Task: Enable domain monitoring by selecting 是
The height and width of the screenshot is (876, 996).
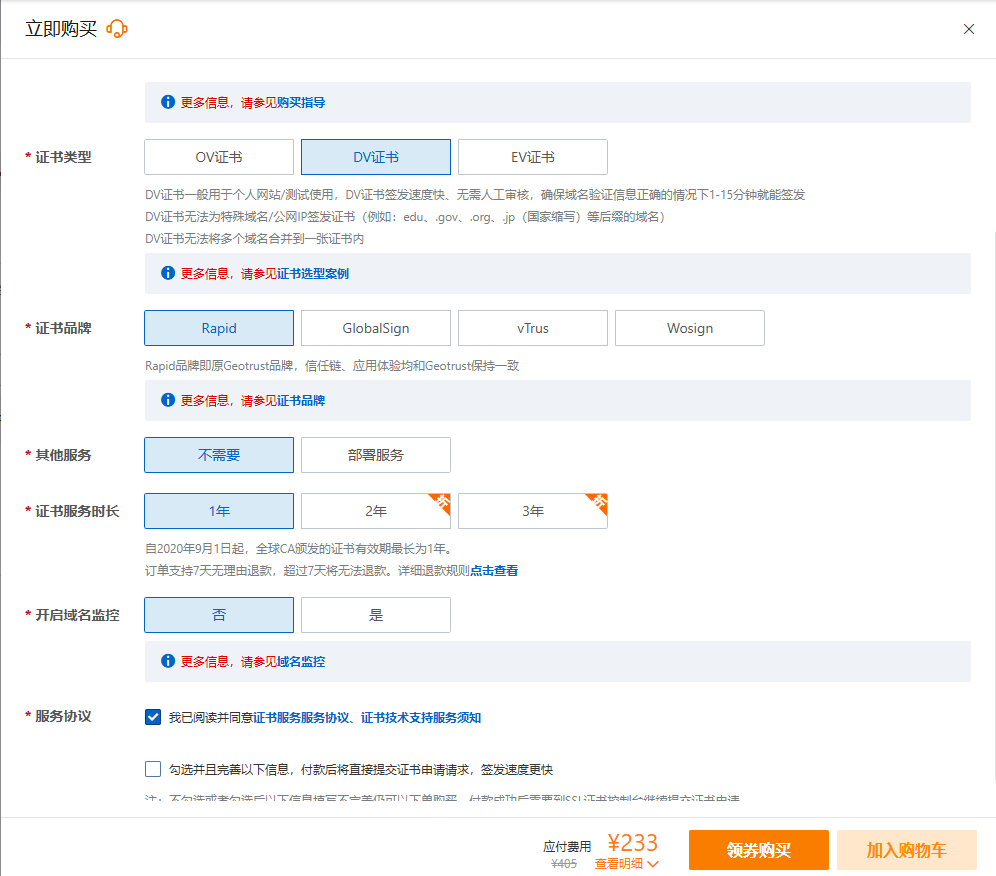Action: tap(376, 615)
